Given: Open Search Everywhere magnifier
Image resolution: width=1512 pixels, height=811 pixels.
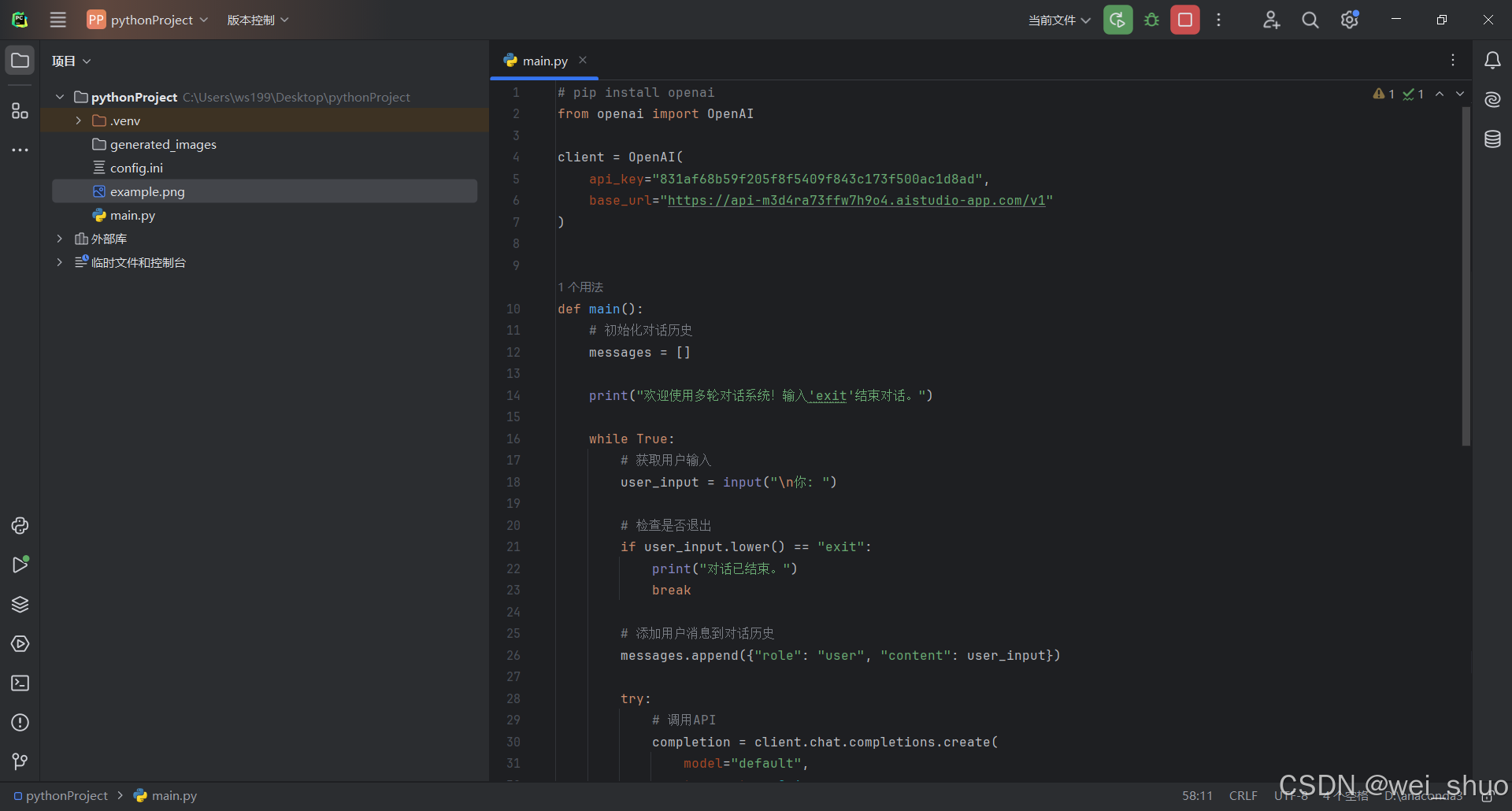Looking at the screenshot, I should [1310, 20].
